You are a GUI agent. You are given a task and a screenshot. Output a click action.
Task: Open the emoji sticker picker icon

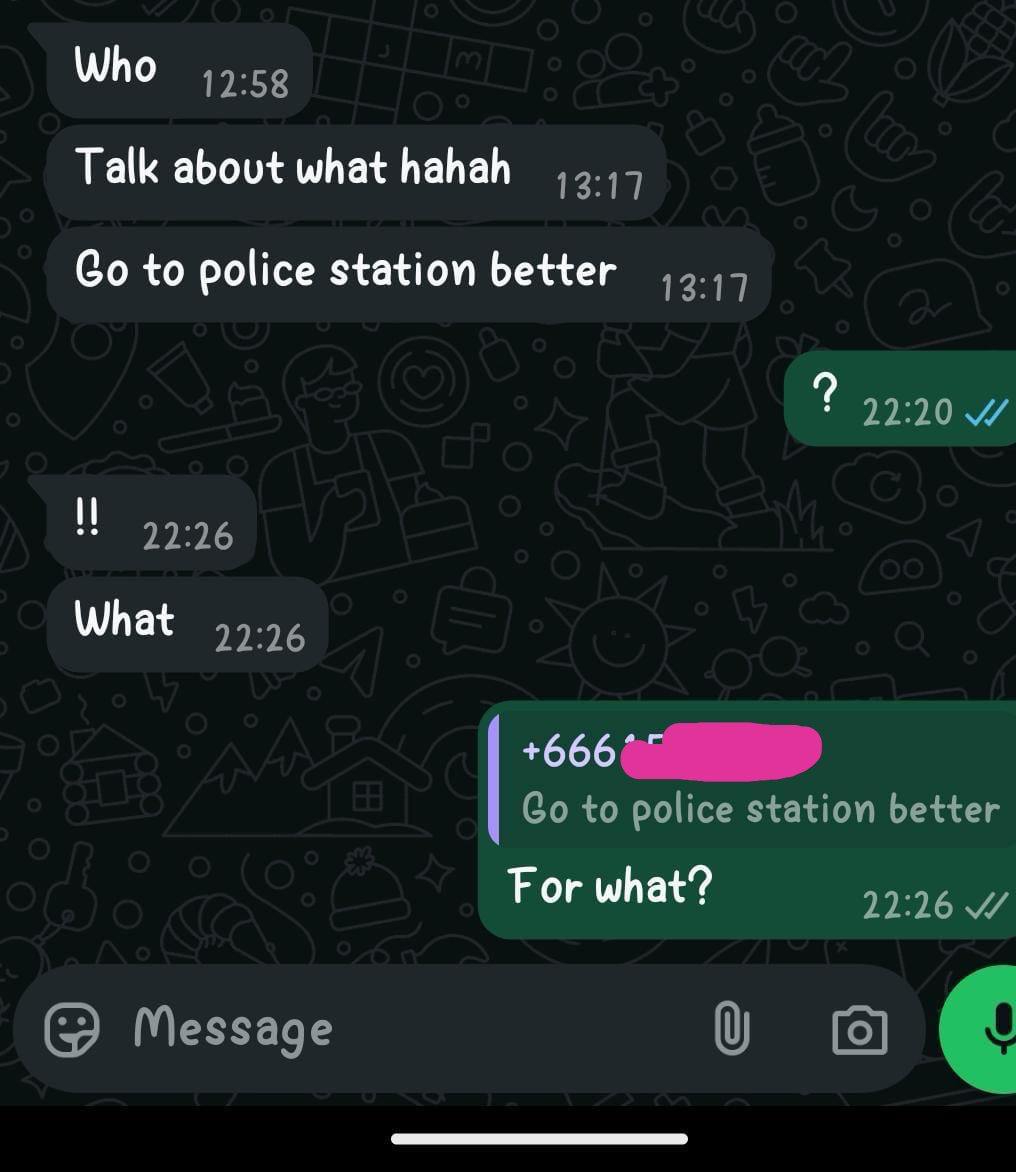71,1028
